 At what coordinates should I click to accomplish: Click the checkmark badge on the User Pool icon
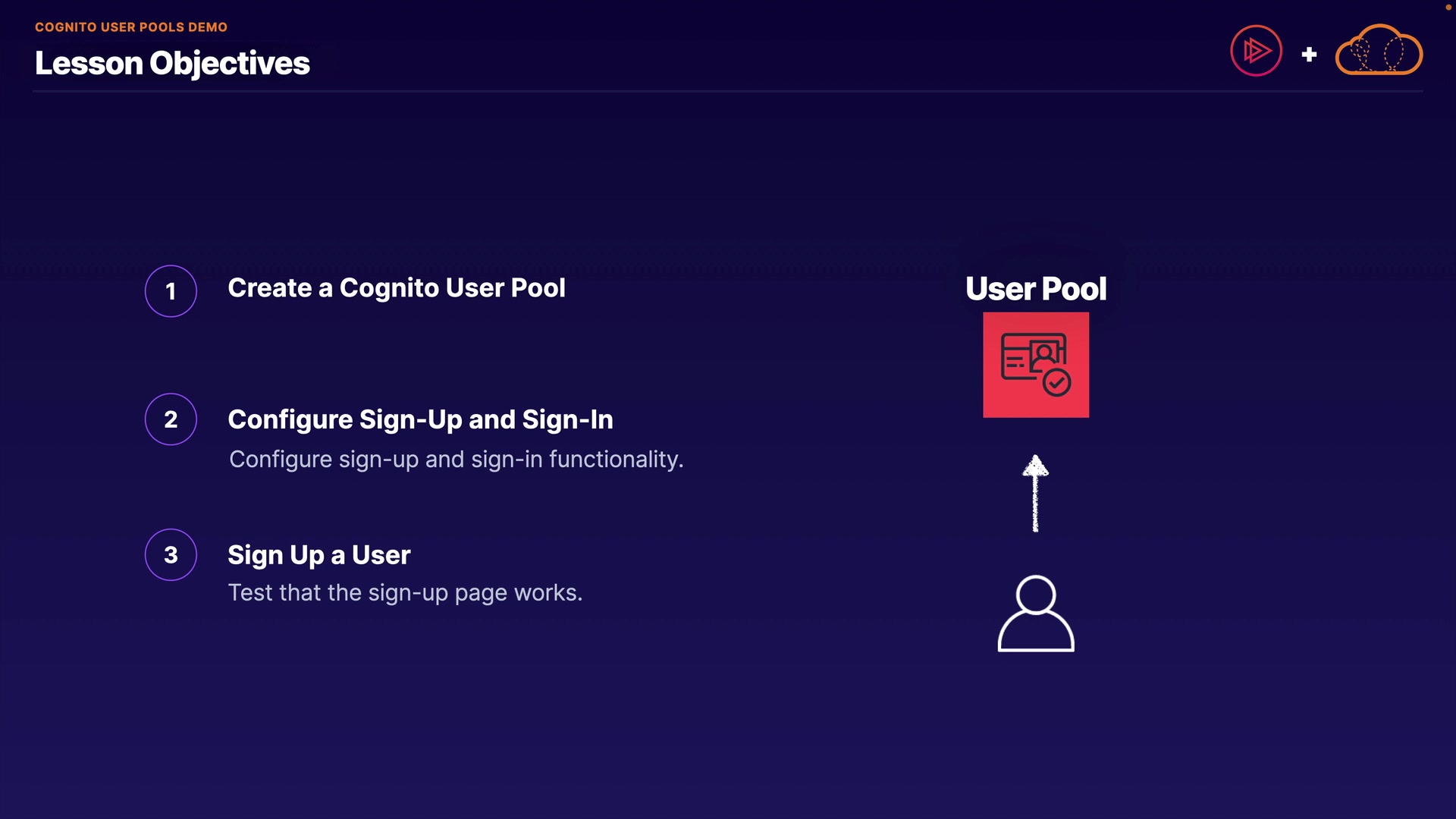1056,383
